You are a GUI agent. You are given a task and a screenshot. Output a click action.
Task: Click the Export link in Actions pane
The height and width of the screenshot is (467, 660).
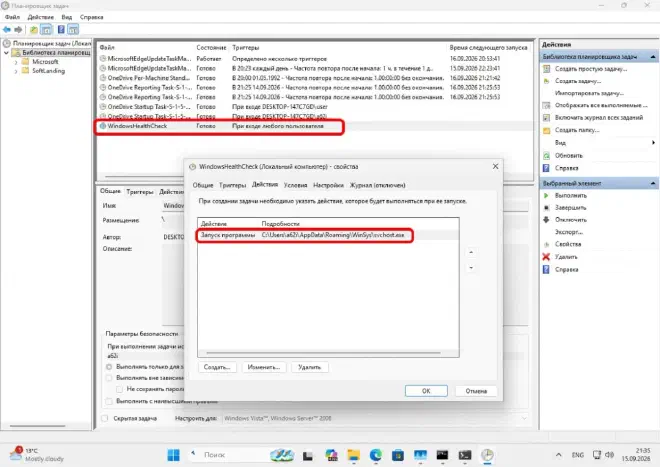tap(568, 232)
